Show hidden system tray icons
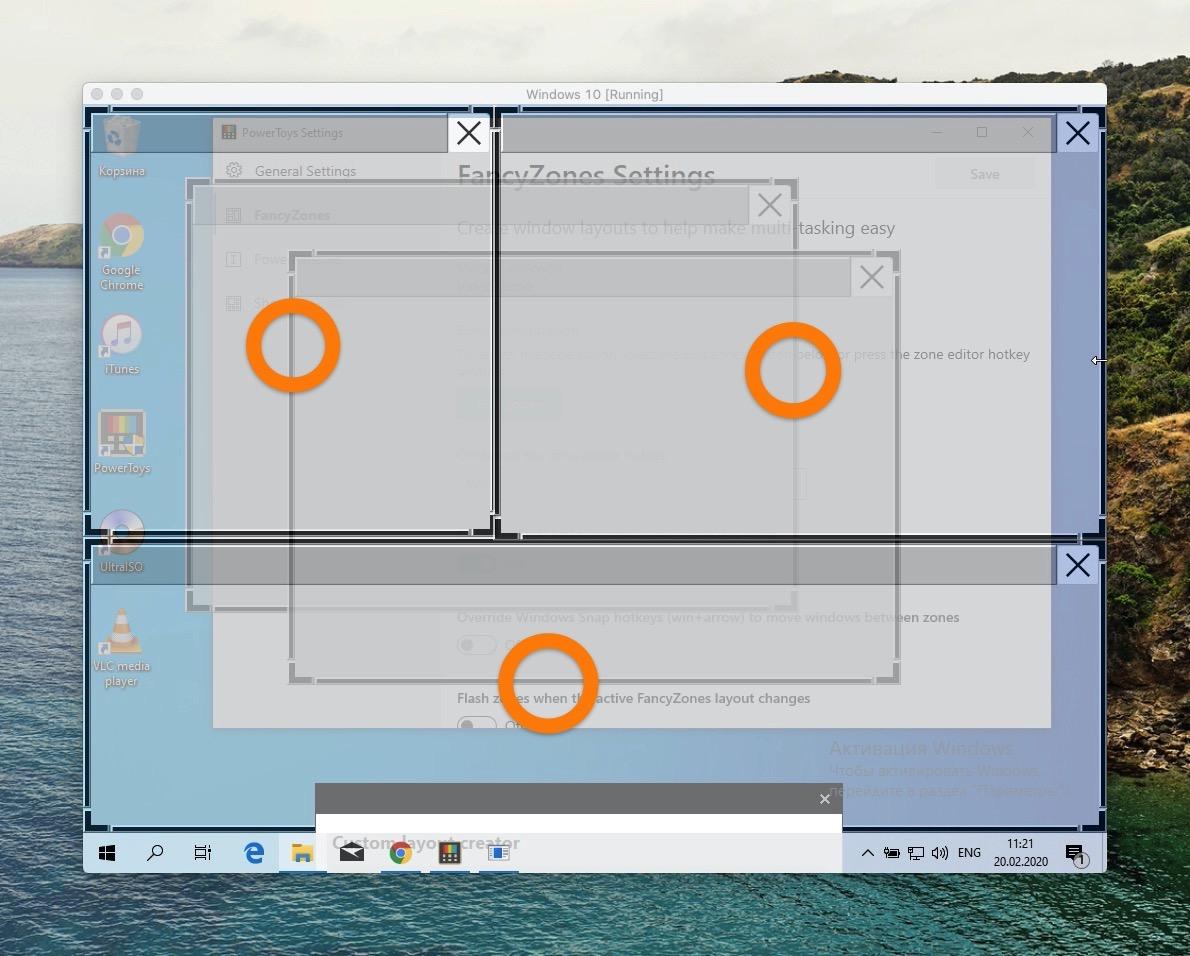The image size is (1190, 956). coord(867,853)
